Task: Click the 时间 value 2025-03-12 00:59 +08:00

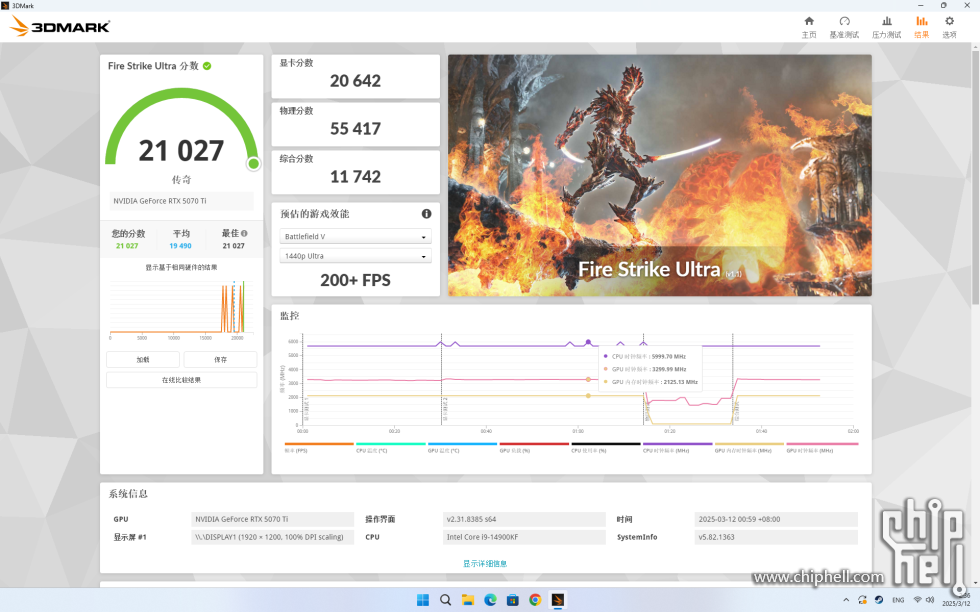Action: [776, 519]
